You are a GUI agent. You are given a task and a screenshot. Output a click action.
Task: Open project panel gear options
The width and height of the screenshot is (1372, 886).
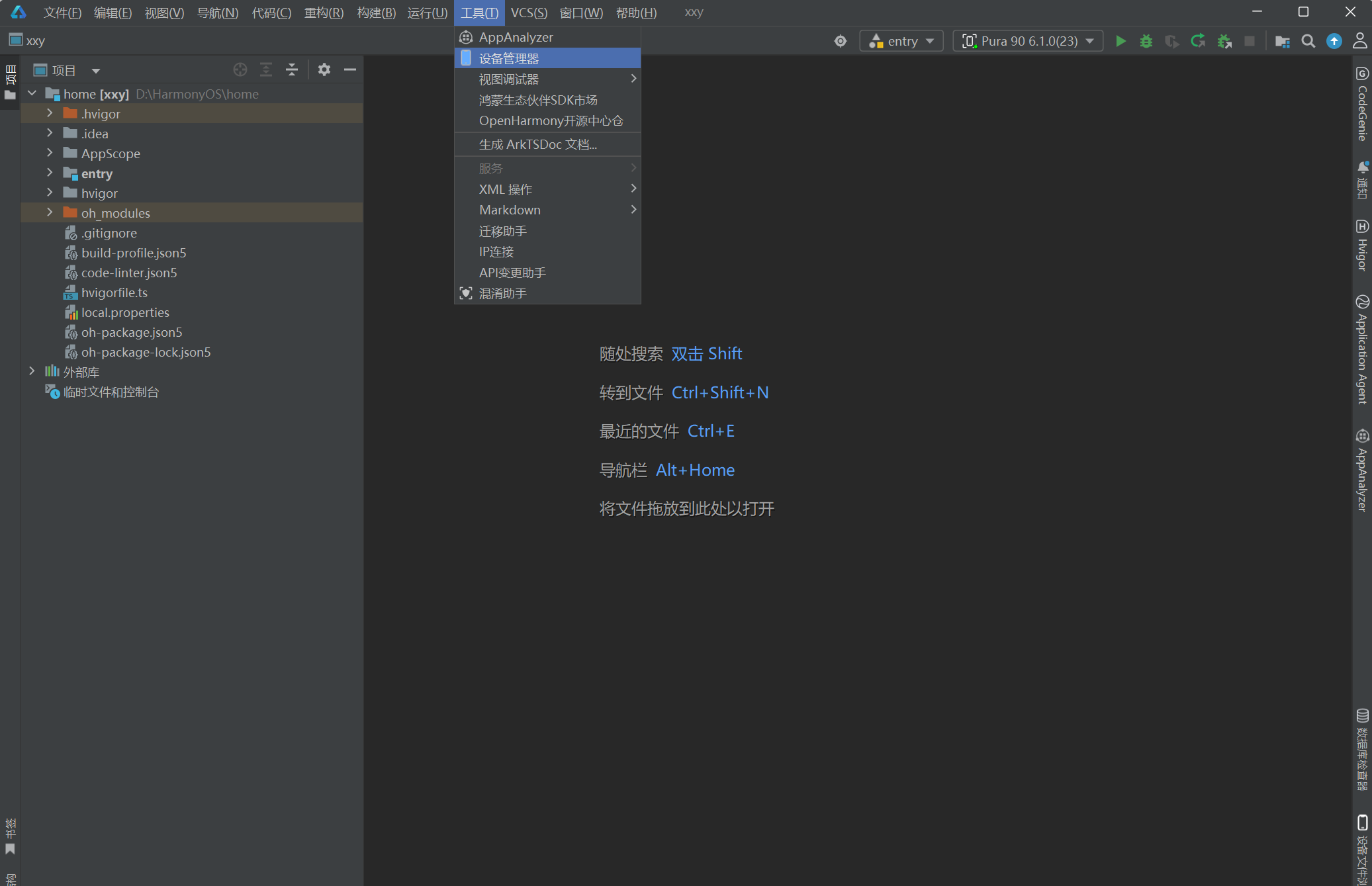[x=324, y=69]
